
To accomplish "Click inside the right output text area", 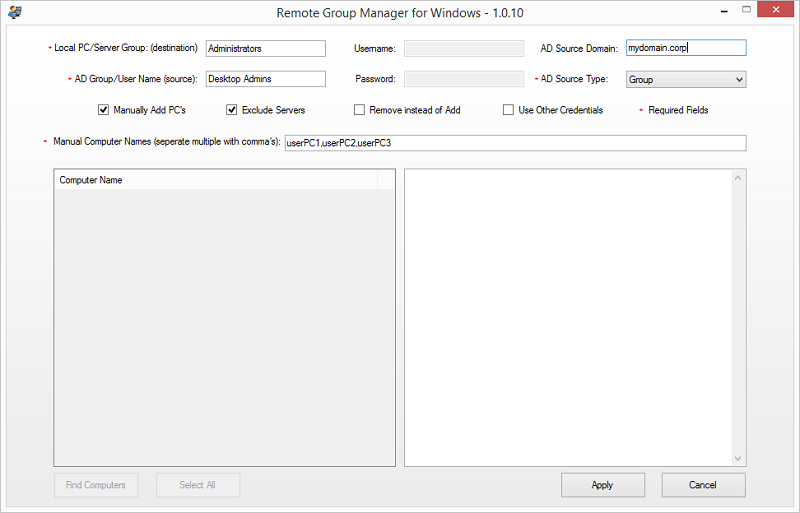I will coord(569,317).
